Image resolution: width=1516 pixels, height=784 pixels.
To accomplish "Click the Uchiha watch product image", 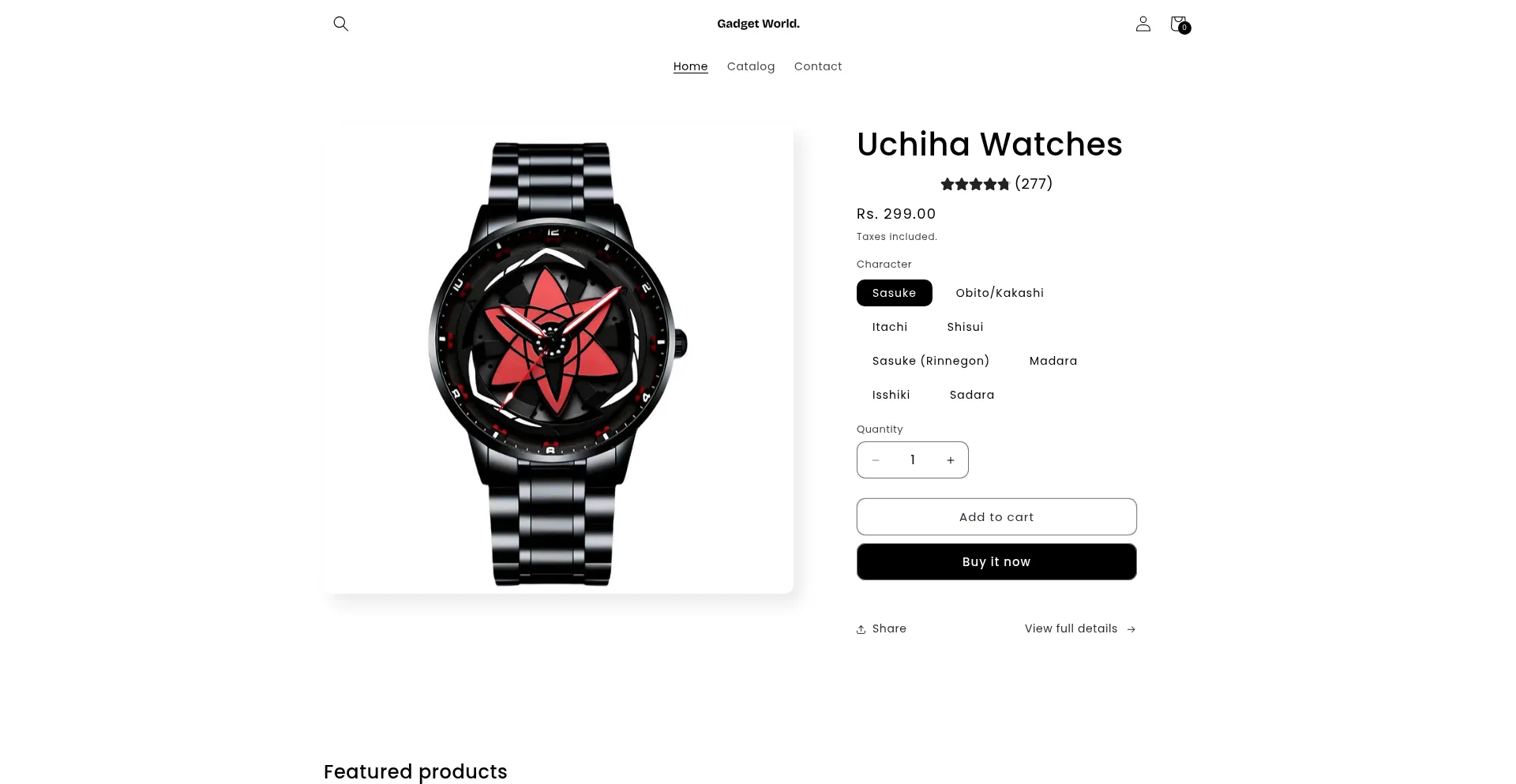I will 558,359.
